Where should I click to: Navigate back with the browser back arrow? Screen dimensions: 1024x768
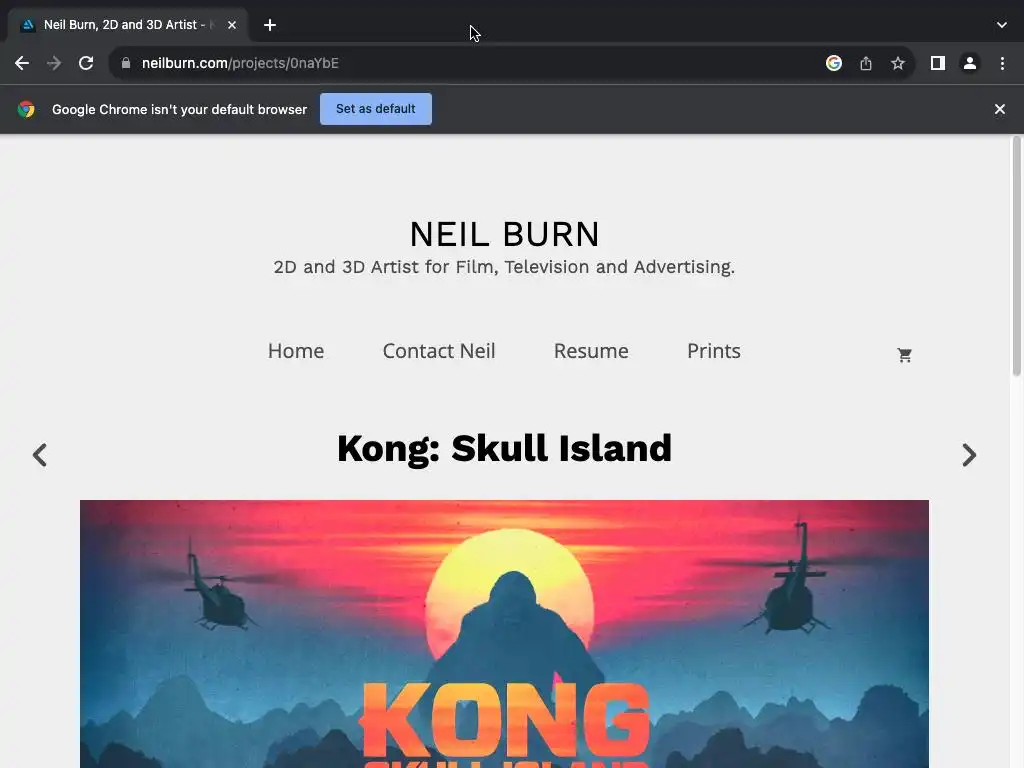pyautogui.click(x=22, y=63)
